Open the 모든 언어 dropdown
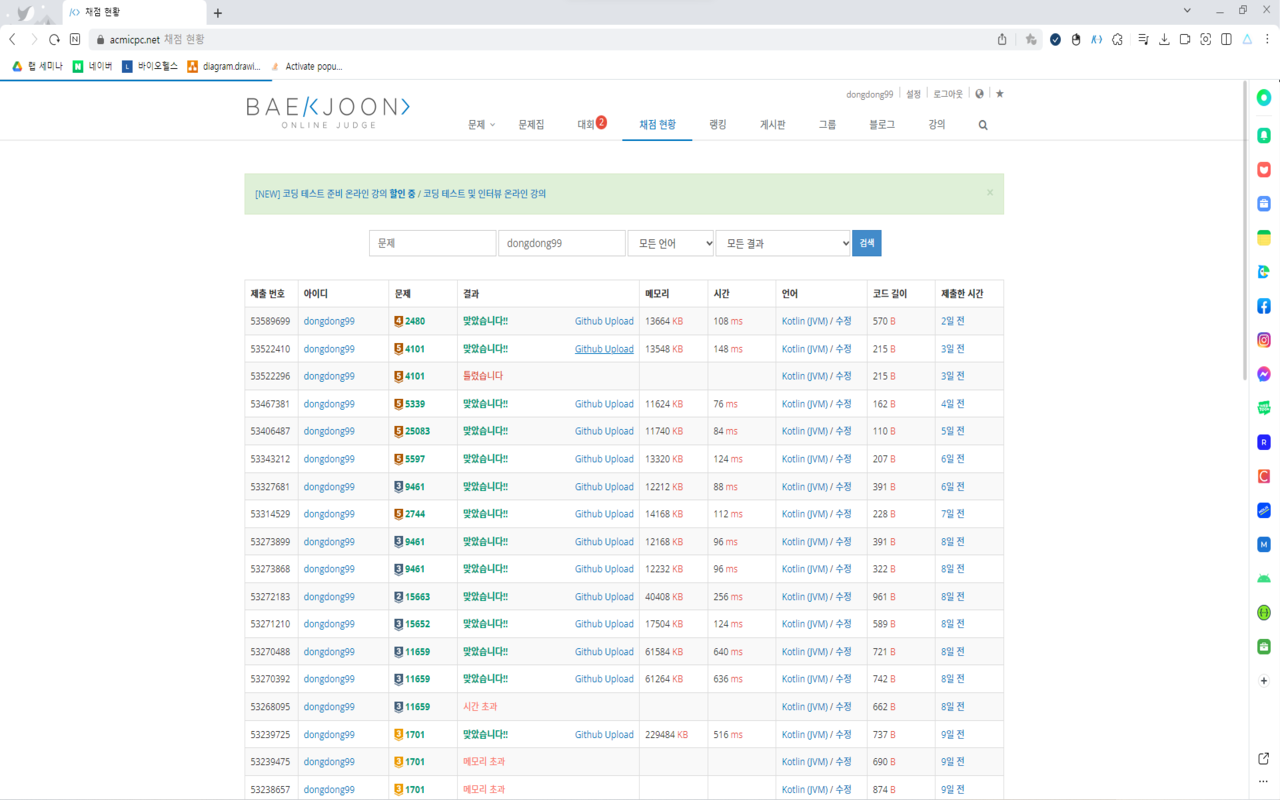Image resolution: width=1280 pixels, height=800 pixels. tap(670, 242)
